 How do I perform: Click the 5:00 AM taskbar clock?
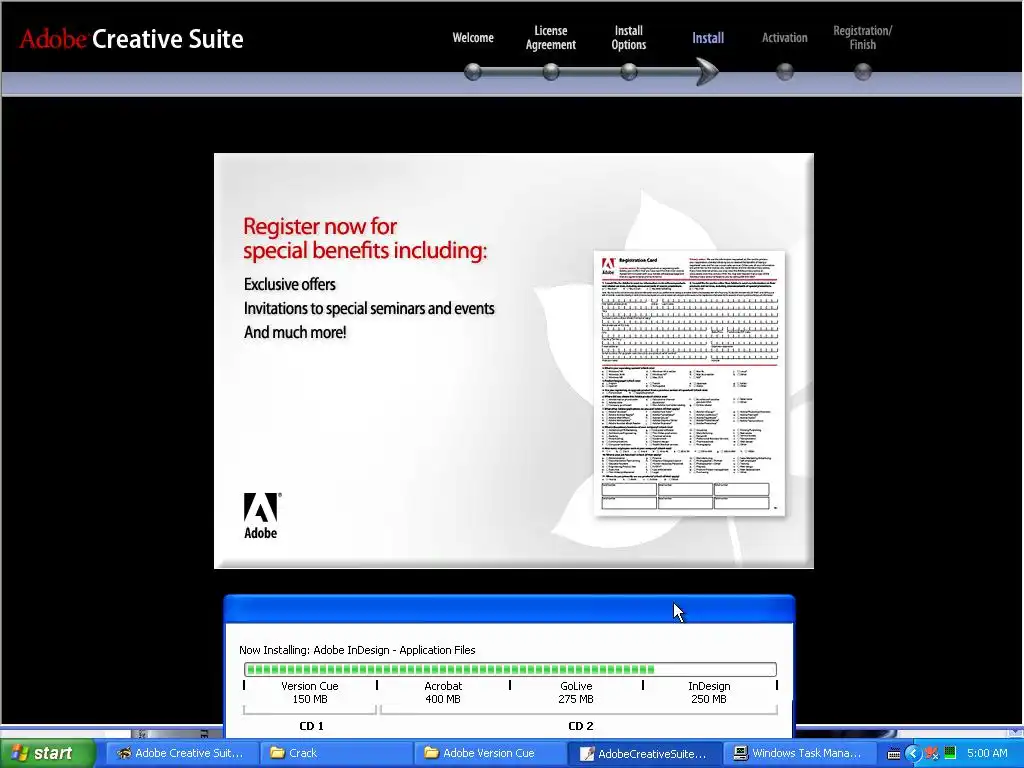click(987, 753)
